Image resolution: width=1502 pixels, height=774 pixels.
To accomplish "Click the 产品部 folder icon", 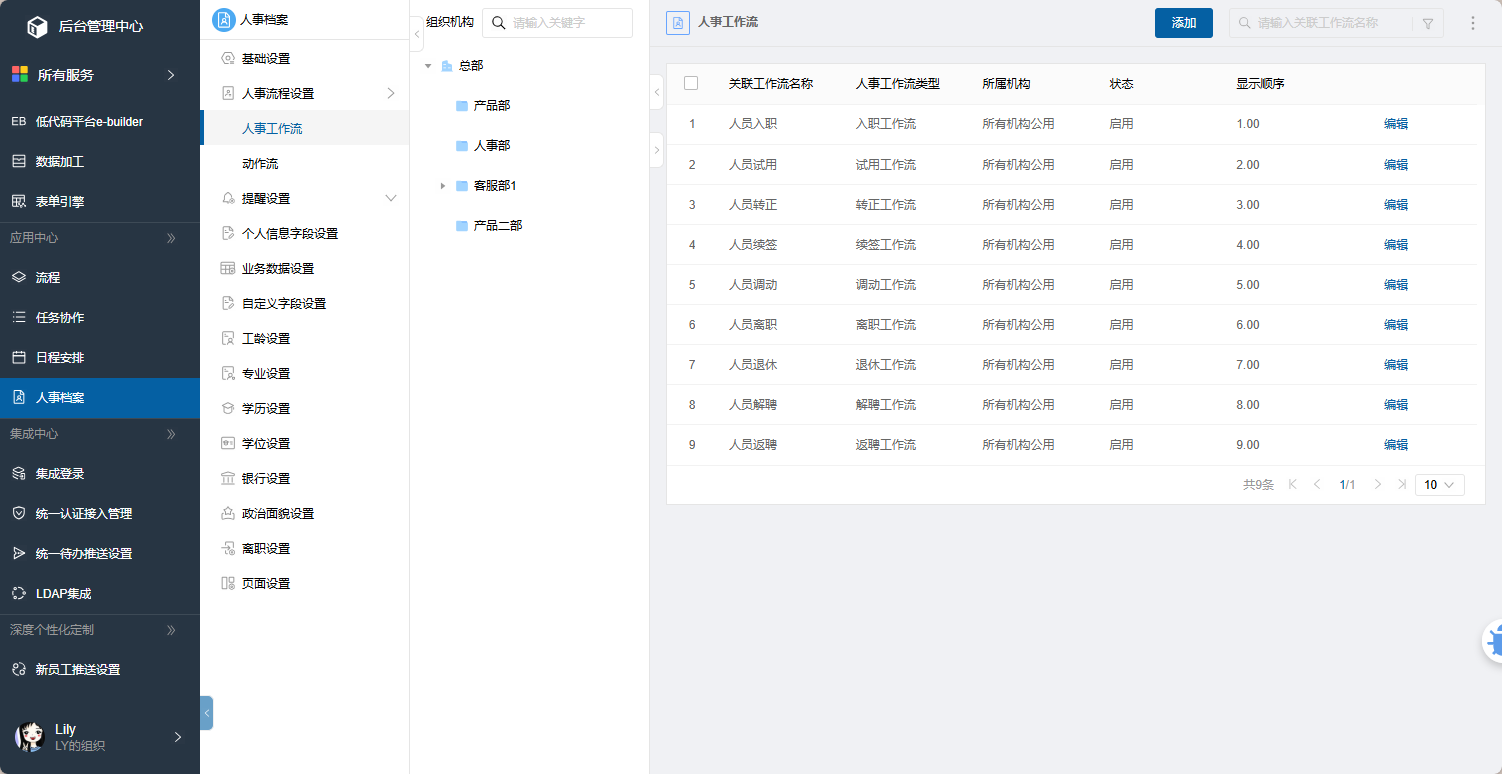I will click(461, 106).
